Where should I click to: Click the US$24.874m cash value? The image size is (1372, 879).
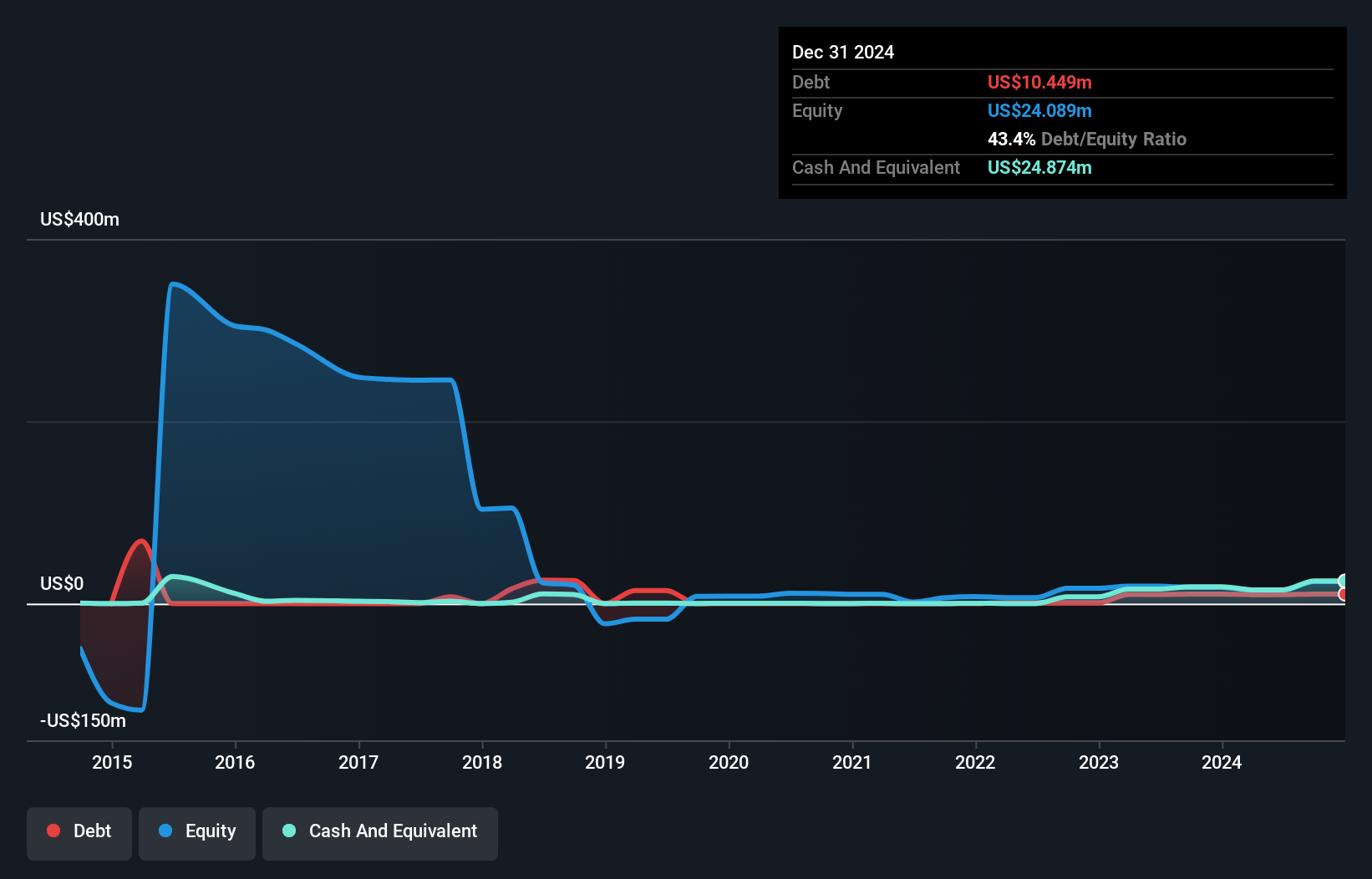click(x=1039, y=167)
